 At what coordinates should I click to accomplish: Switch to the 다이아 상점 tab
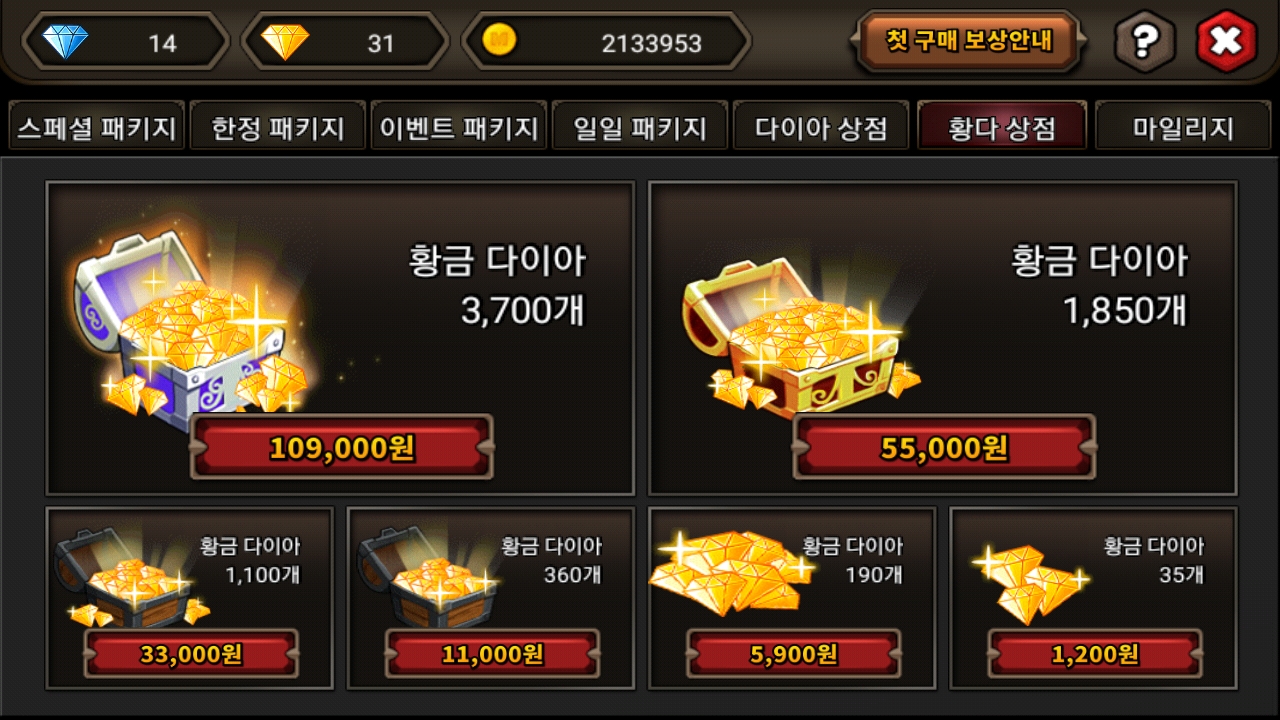[x=821, y=128]
